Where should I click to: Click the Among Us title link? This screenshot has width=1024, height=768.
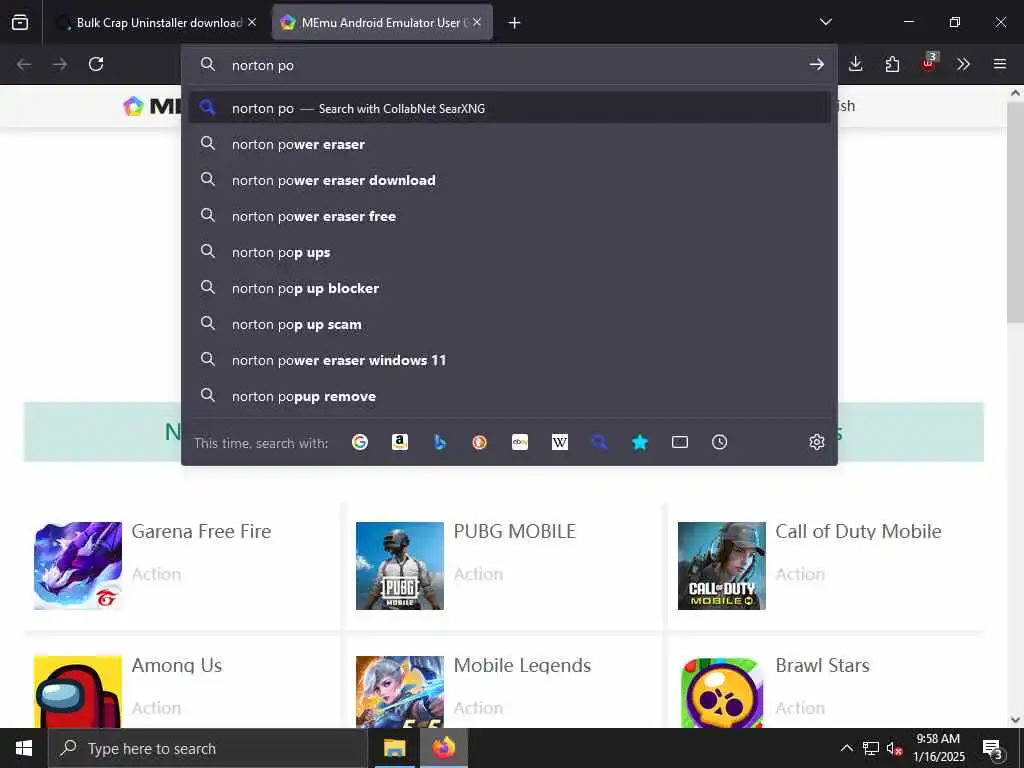(x=177, y=665)
